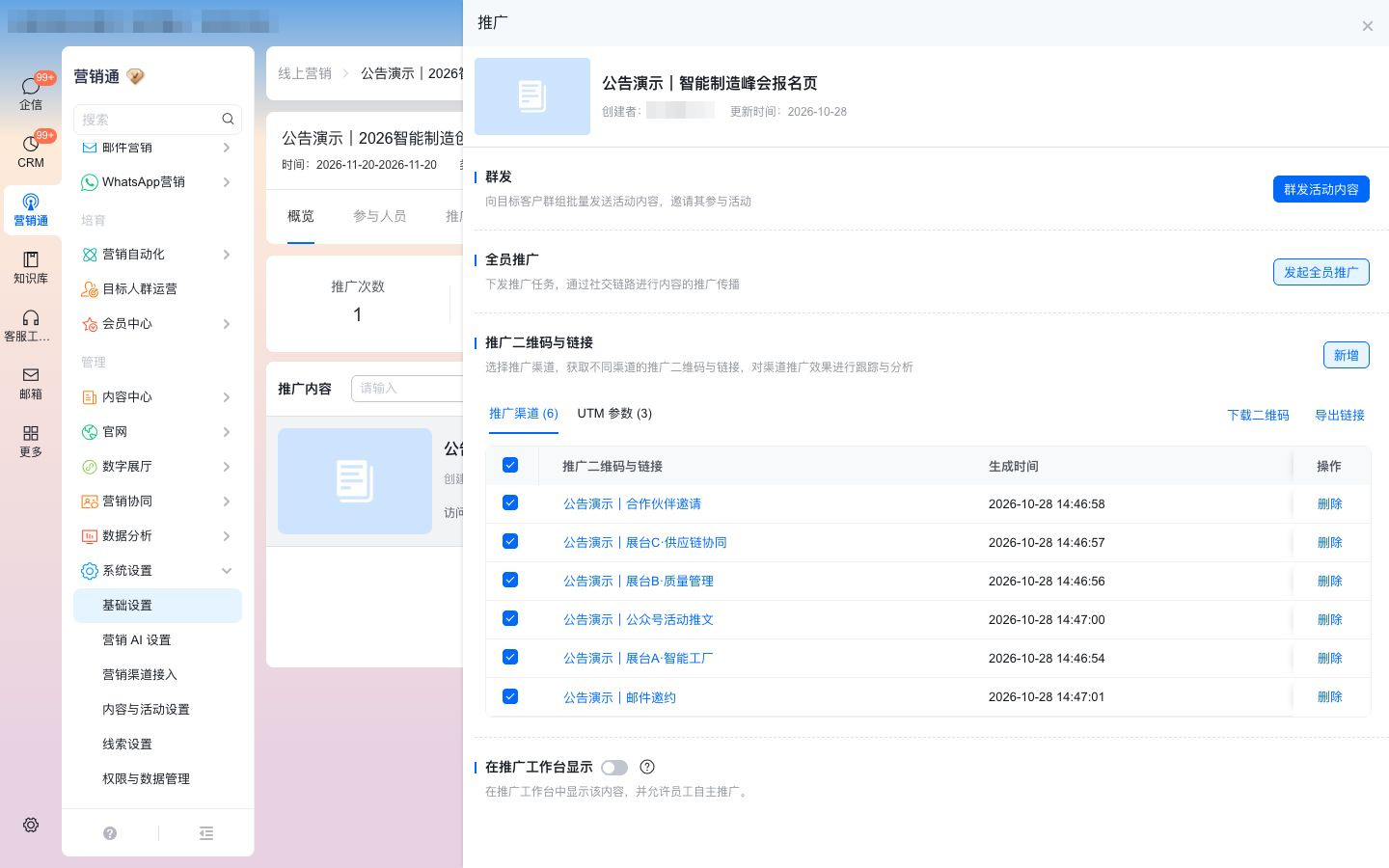The image size is (1389, 868).
Task: Click document thumbnail in 推广 panel header
Action: pyautogui.click(x=532, y=96)
